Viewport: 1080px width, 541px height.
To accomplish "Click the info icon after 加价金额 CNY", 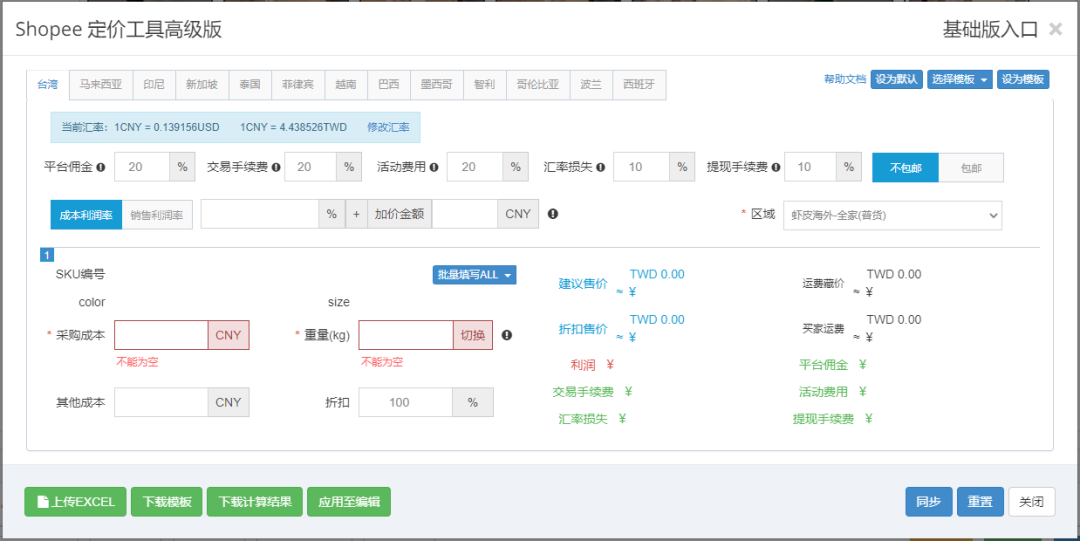I will (x=553, y=214).
